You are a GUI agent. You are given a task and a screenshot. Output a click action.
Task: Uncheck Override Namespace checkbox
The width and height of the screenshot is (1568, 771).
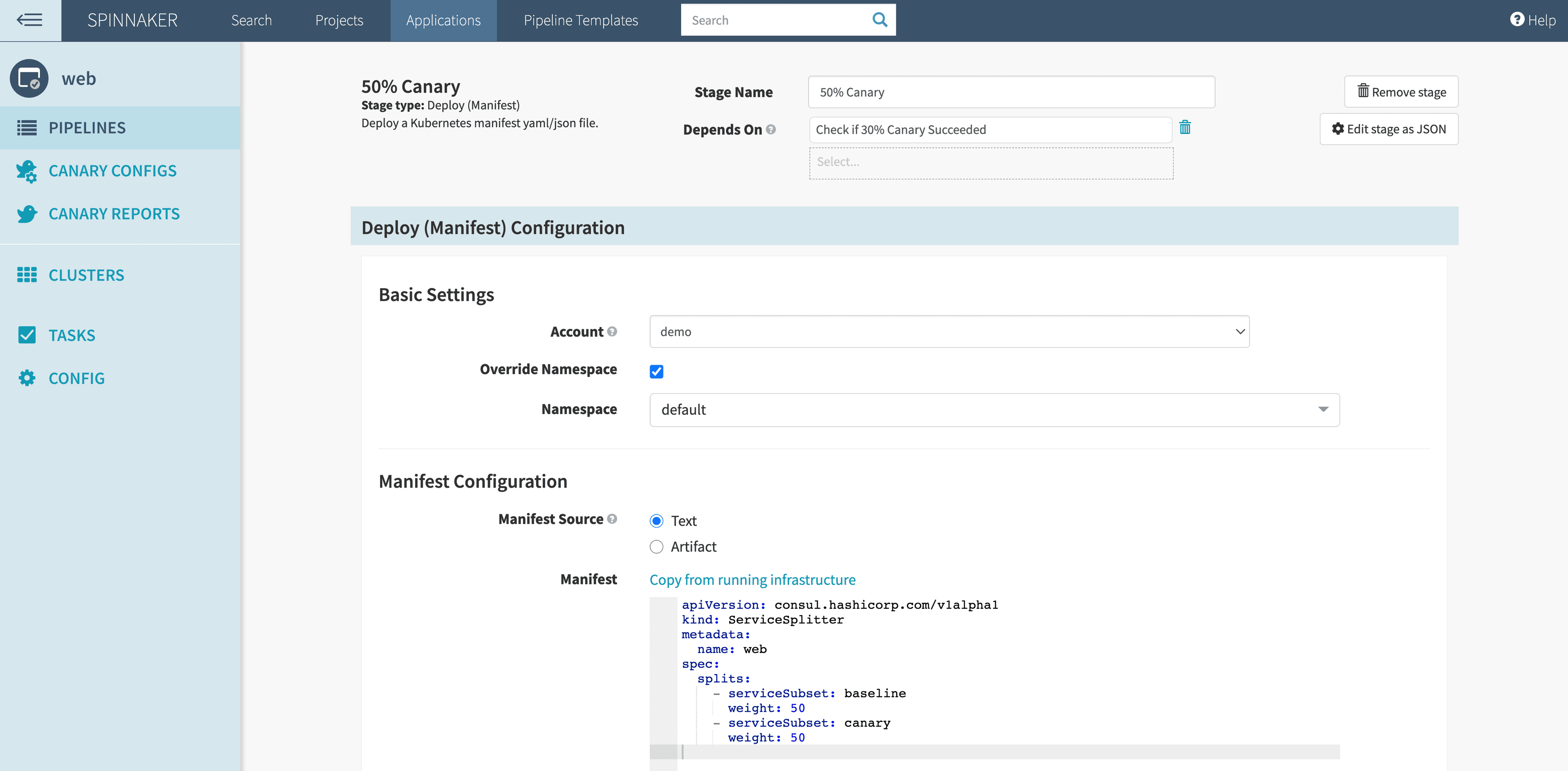(x=656, y=371)
